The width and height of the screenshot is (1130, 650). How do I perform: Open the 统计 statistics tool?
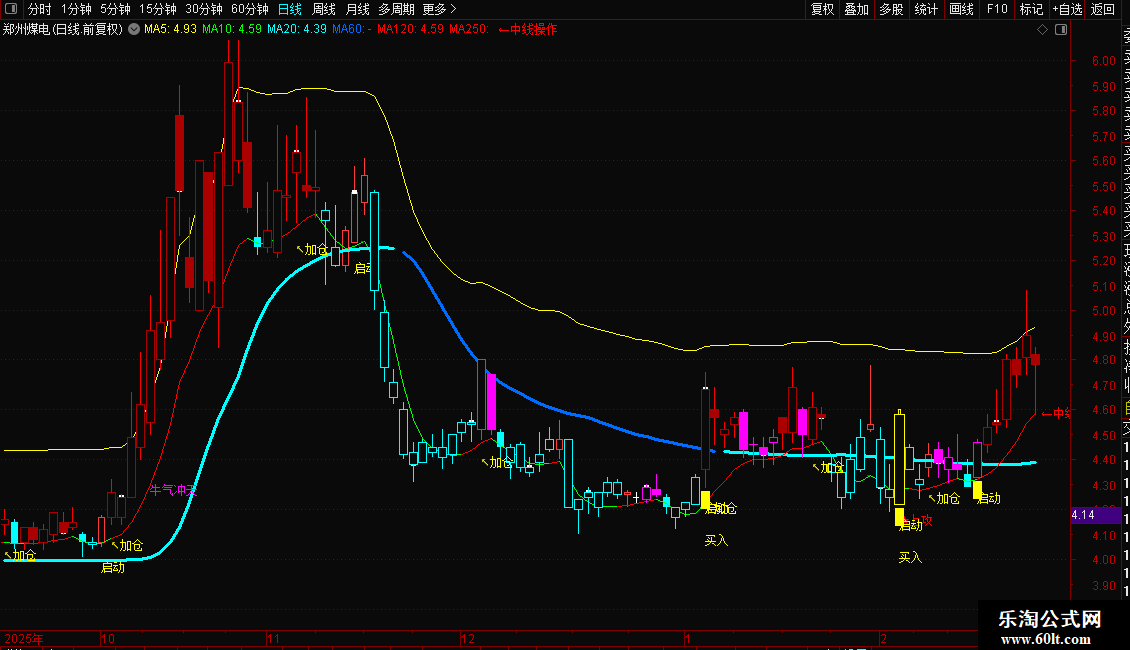pos(926,9)
